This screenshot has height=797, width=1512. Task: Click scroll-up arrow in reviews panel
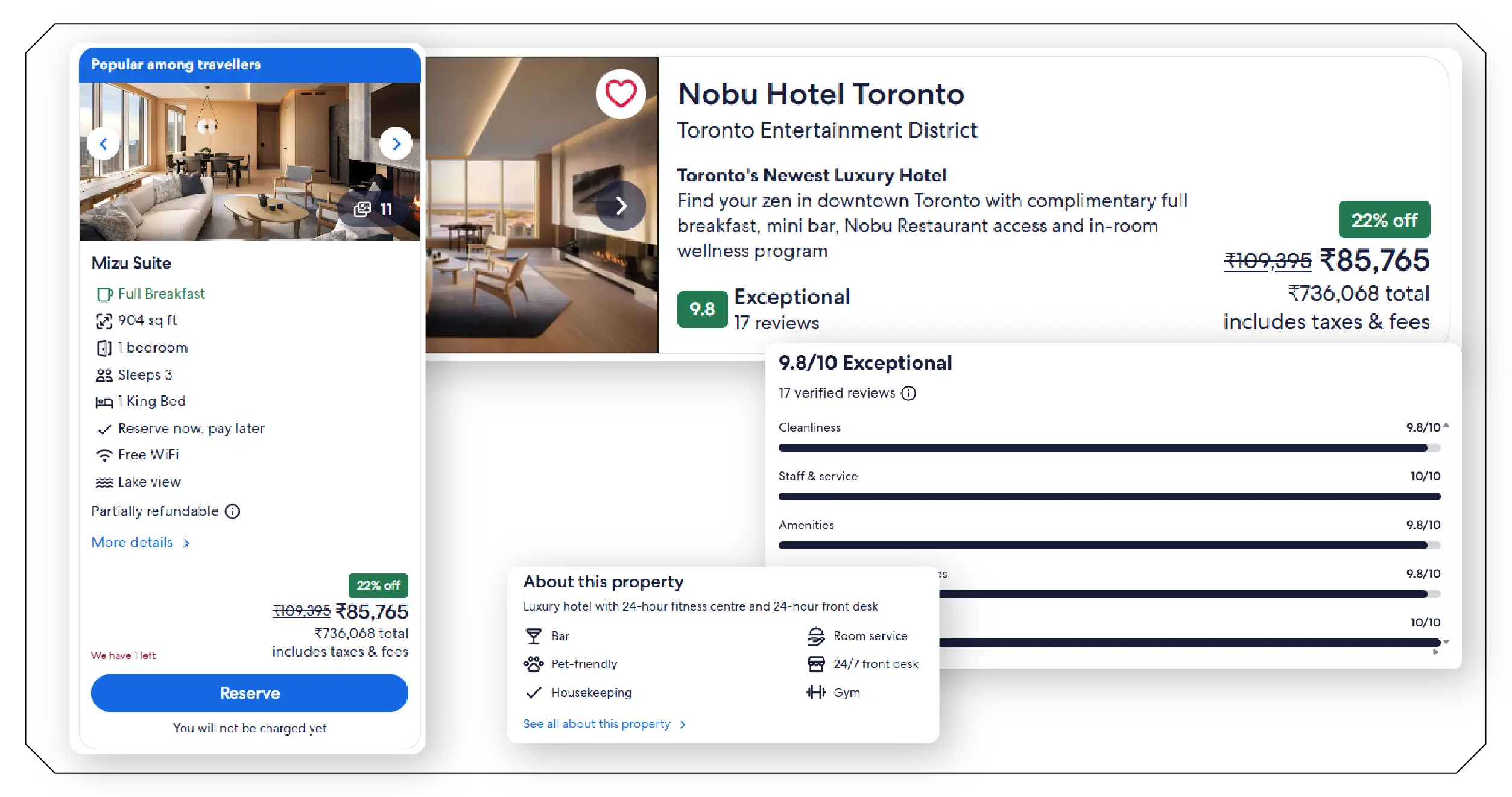point(1446,426)
